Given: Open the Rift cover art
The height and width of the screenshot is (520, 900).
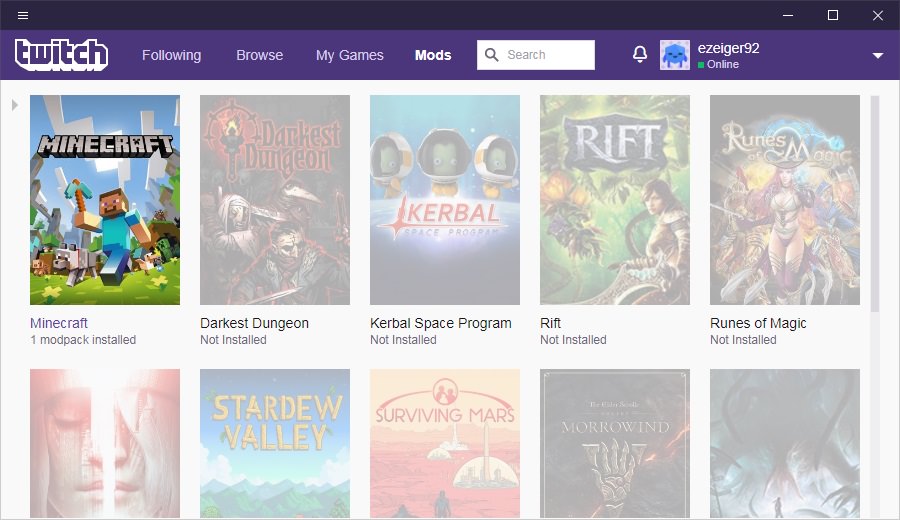Looking at the screenshot, I should click(615, 200).
